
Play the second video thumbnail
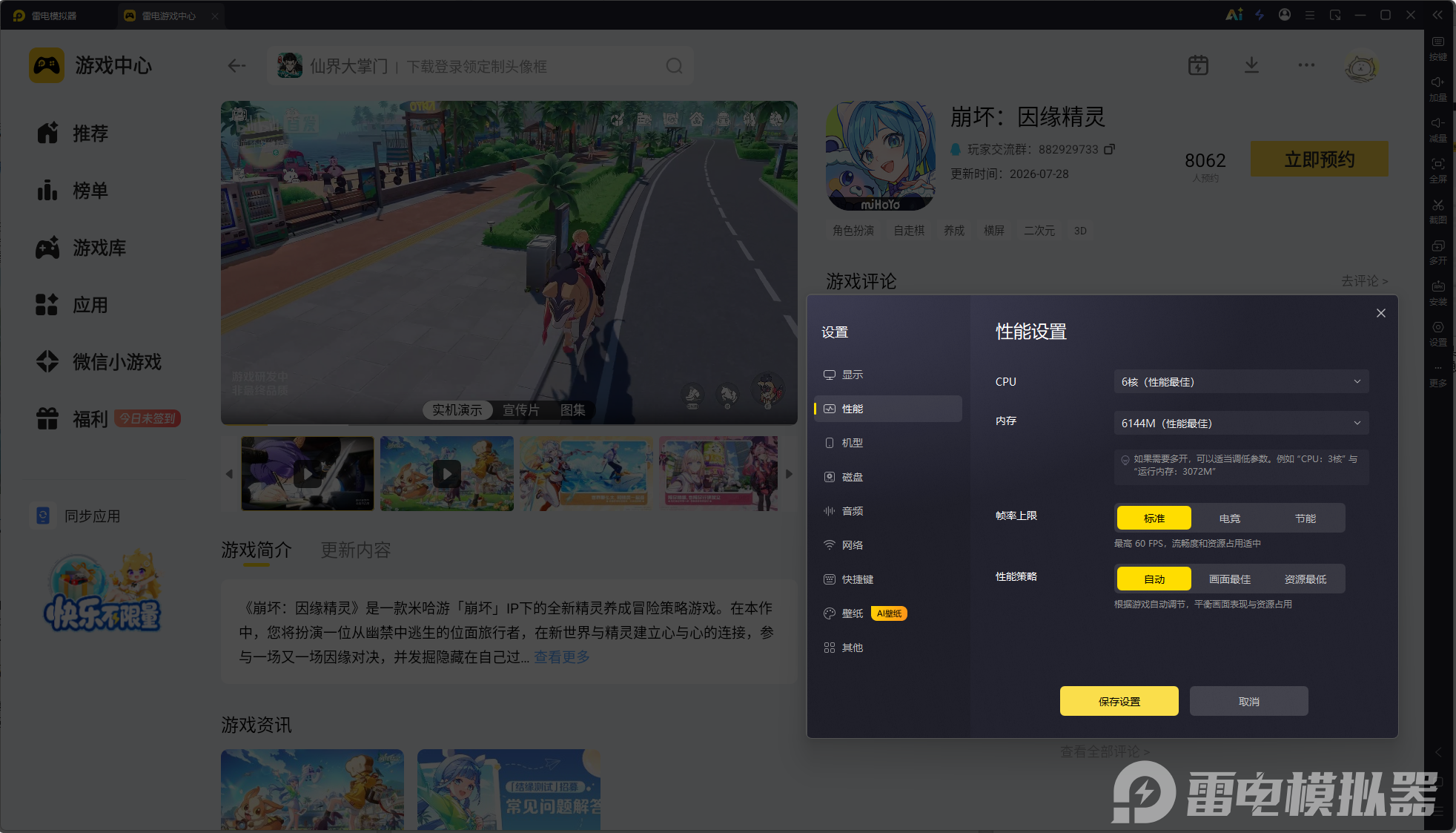click(447, 473)
